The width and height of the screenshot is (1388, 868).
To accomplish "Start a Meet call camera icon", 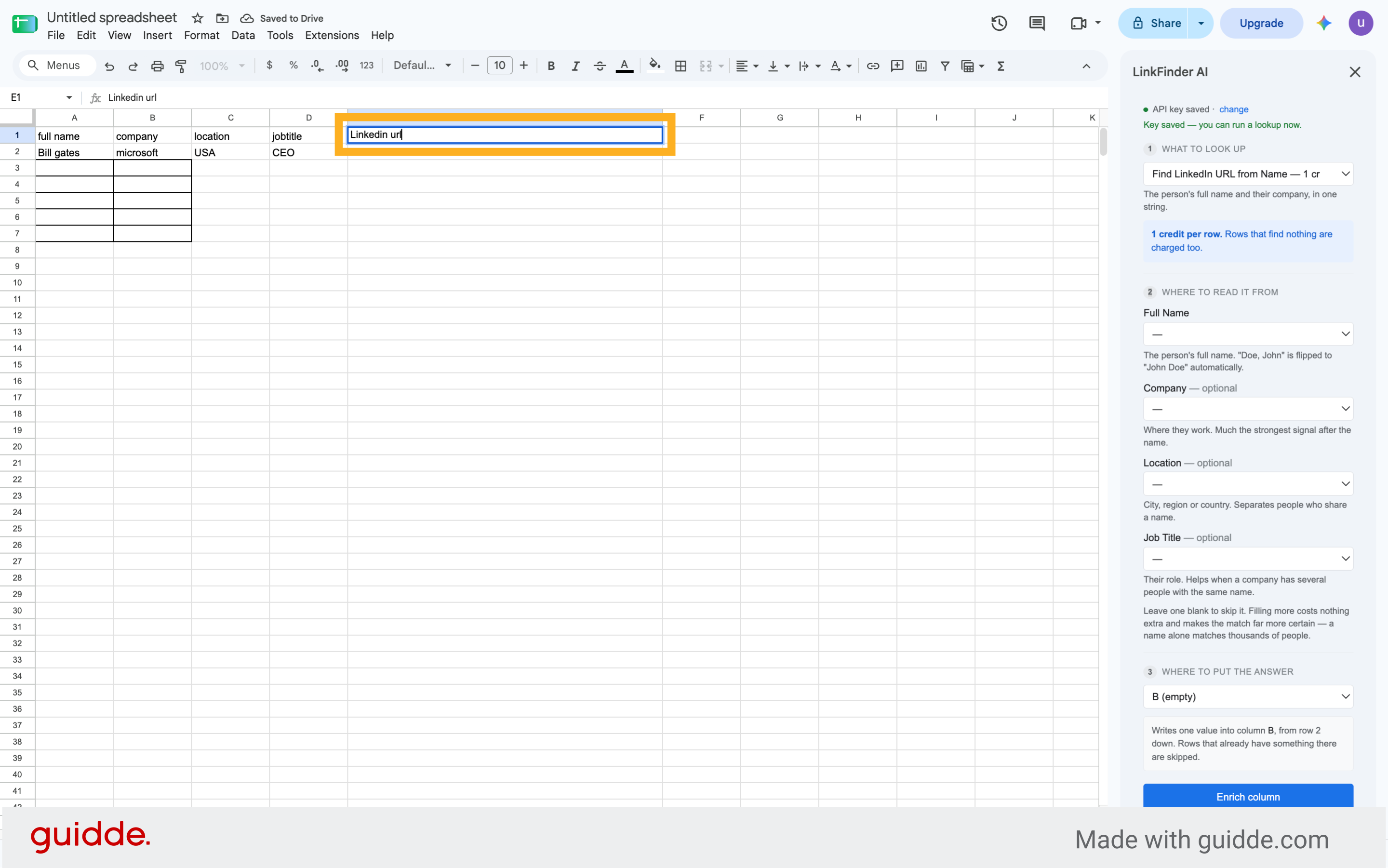I will tap(1079, 24).
